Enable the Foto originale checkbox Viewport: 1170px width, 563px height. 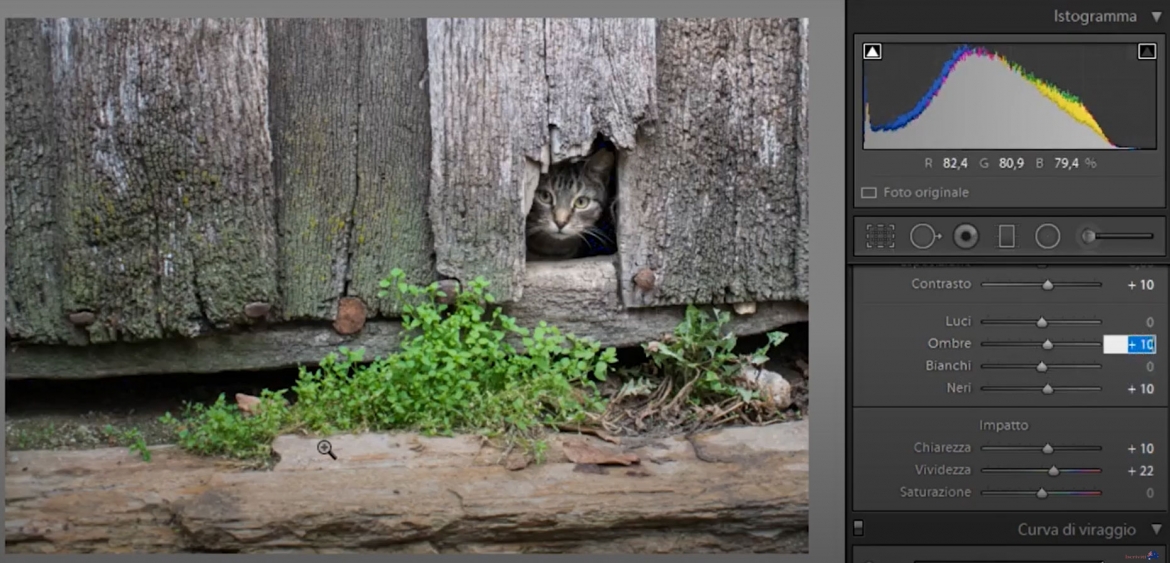(x=869, y=192)
